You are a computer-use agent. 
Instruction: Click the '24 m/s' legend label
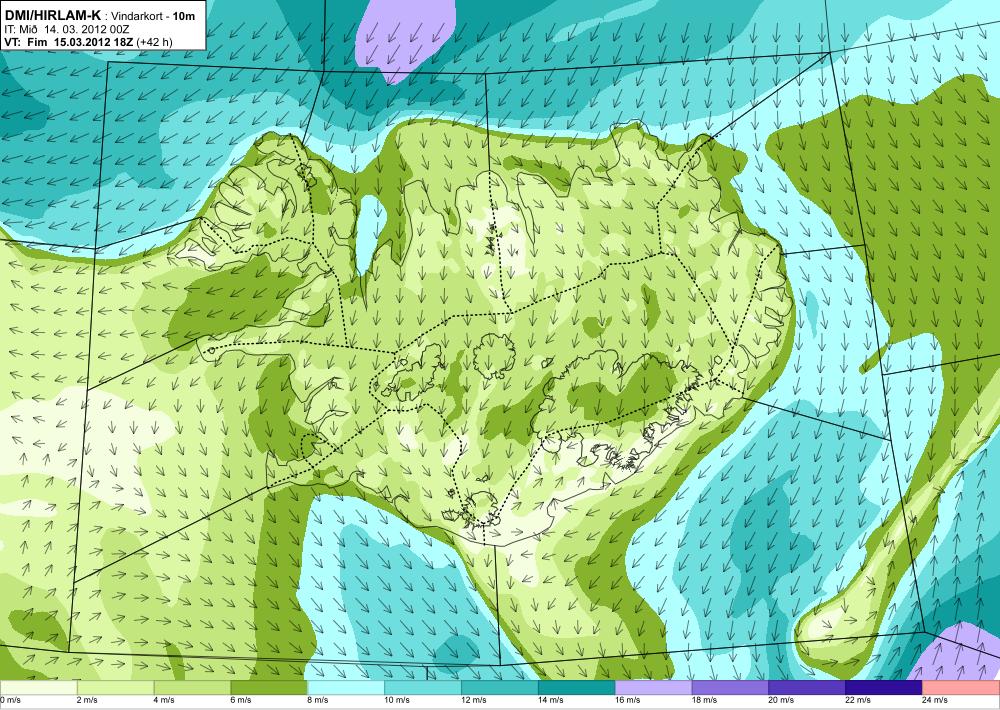[935, 700]
